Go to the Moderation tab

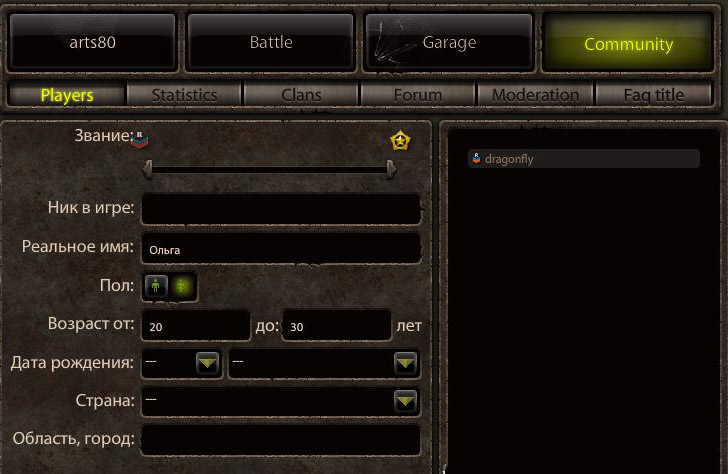(x=535, y=95)
